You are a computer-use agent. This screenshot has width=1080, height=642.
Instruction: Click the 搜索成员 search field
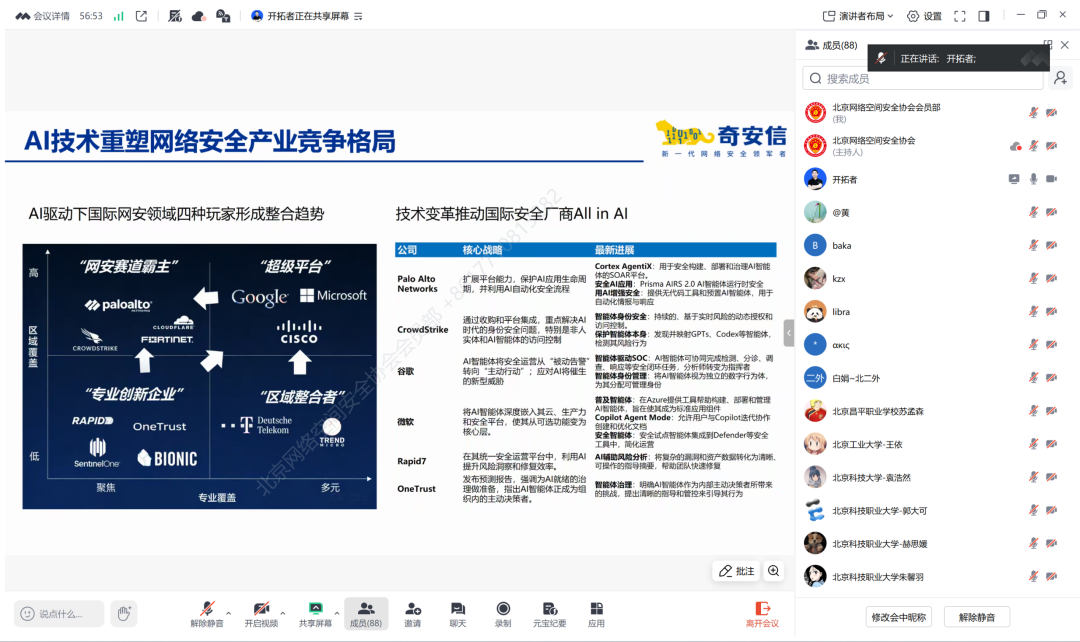[925, 78]
